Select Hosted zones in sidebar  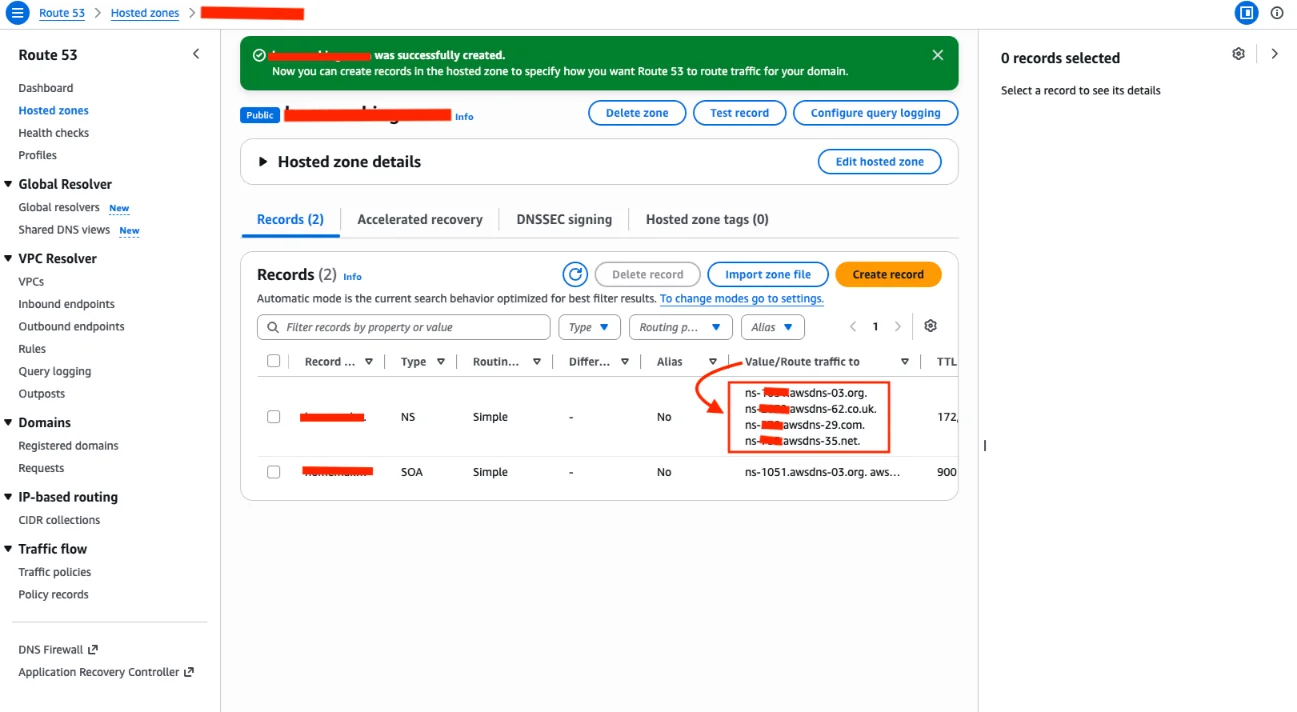point(53,110)
